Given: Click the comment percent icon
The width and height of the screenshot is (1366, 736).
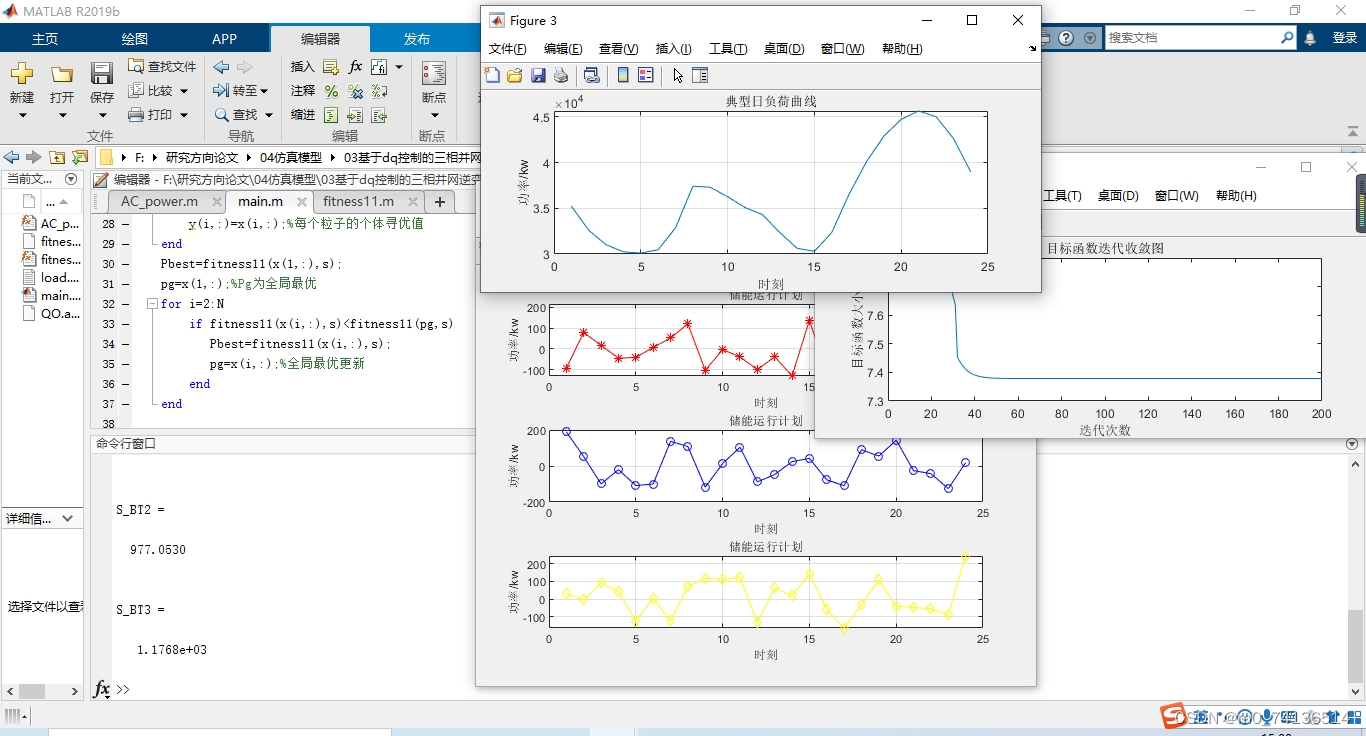Looking at the screenshot, I should point(331,91).
